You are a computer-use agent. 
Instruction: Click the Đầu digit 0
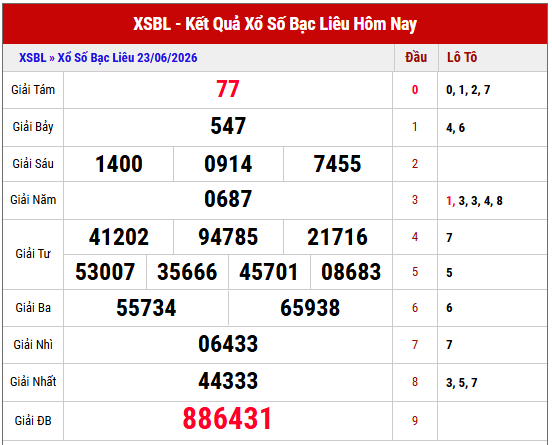coord(415,90)
